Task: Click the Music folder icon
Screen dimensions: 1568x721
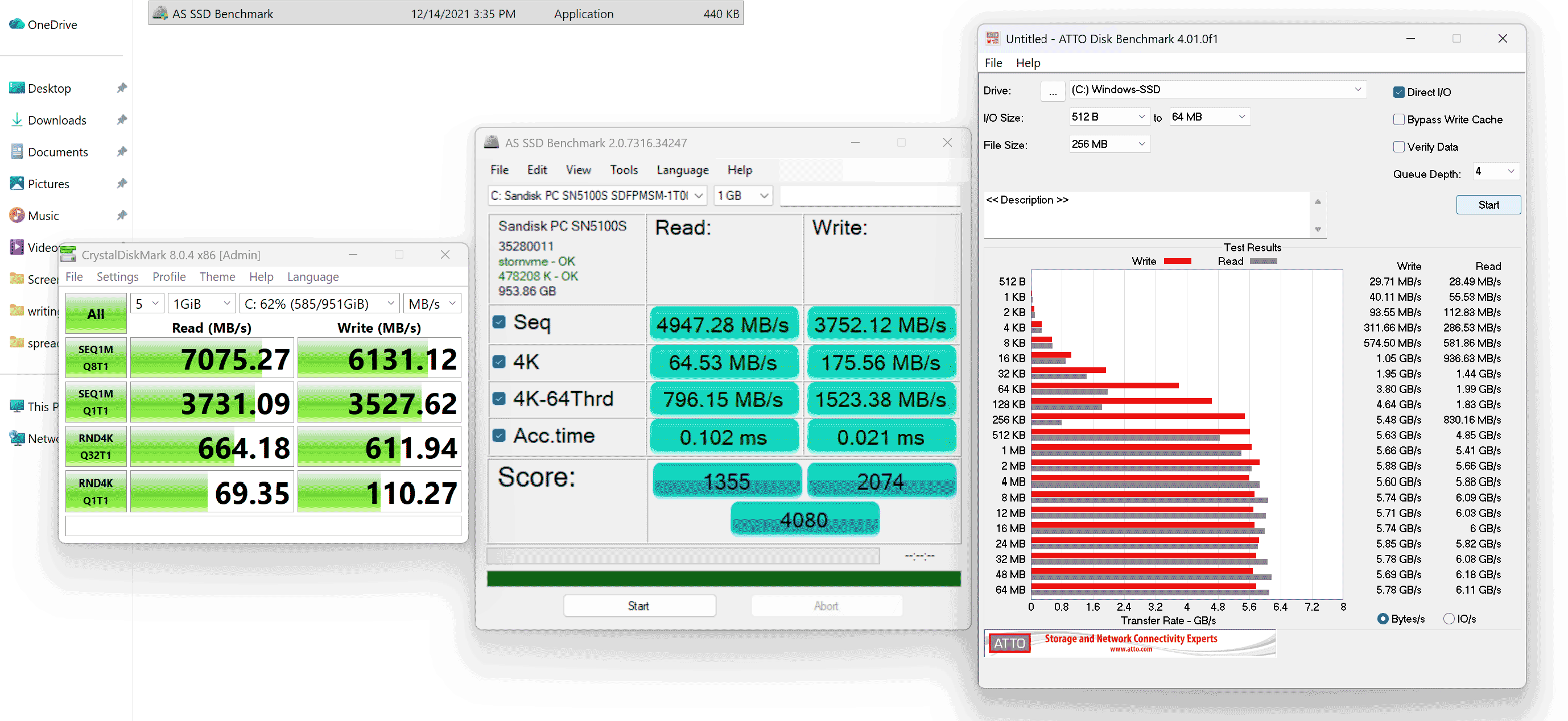Action: 17,215
